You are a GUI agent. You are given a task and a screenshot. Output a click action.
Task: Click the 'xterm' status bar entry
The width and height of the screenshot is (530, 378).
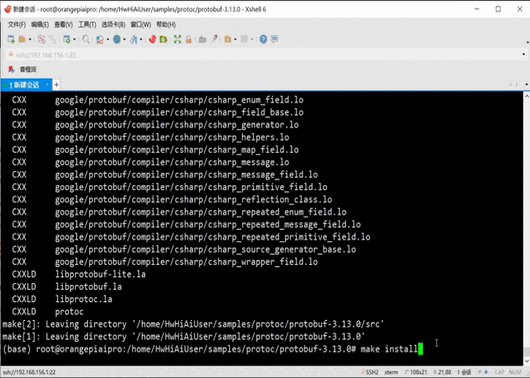point(391,372)
